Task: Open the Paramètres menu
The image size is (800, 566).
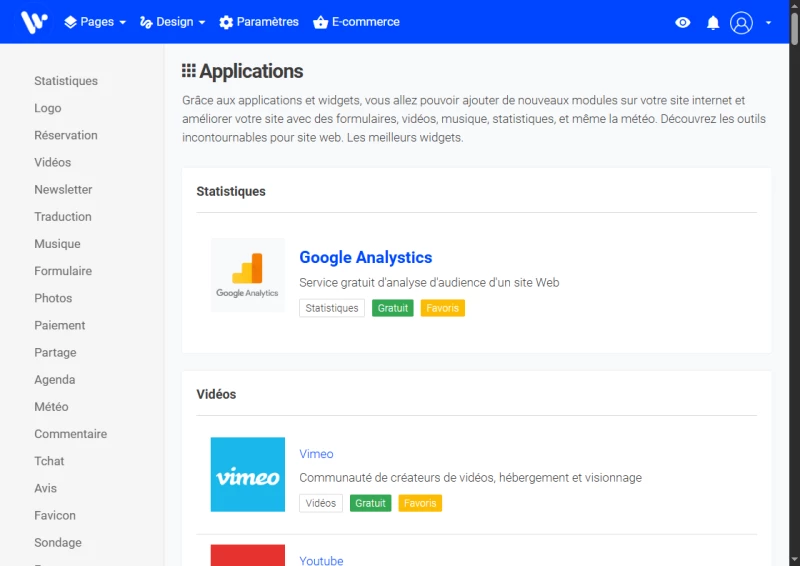Action: pos(259,22)
